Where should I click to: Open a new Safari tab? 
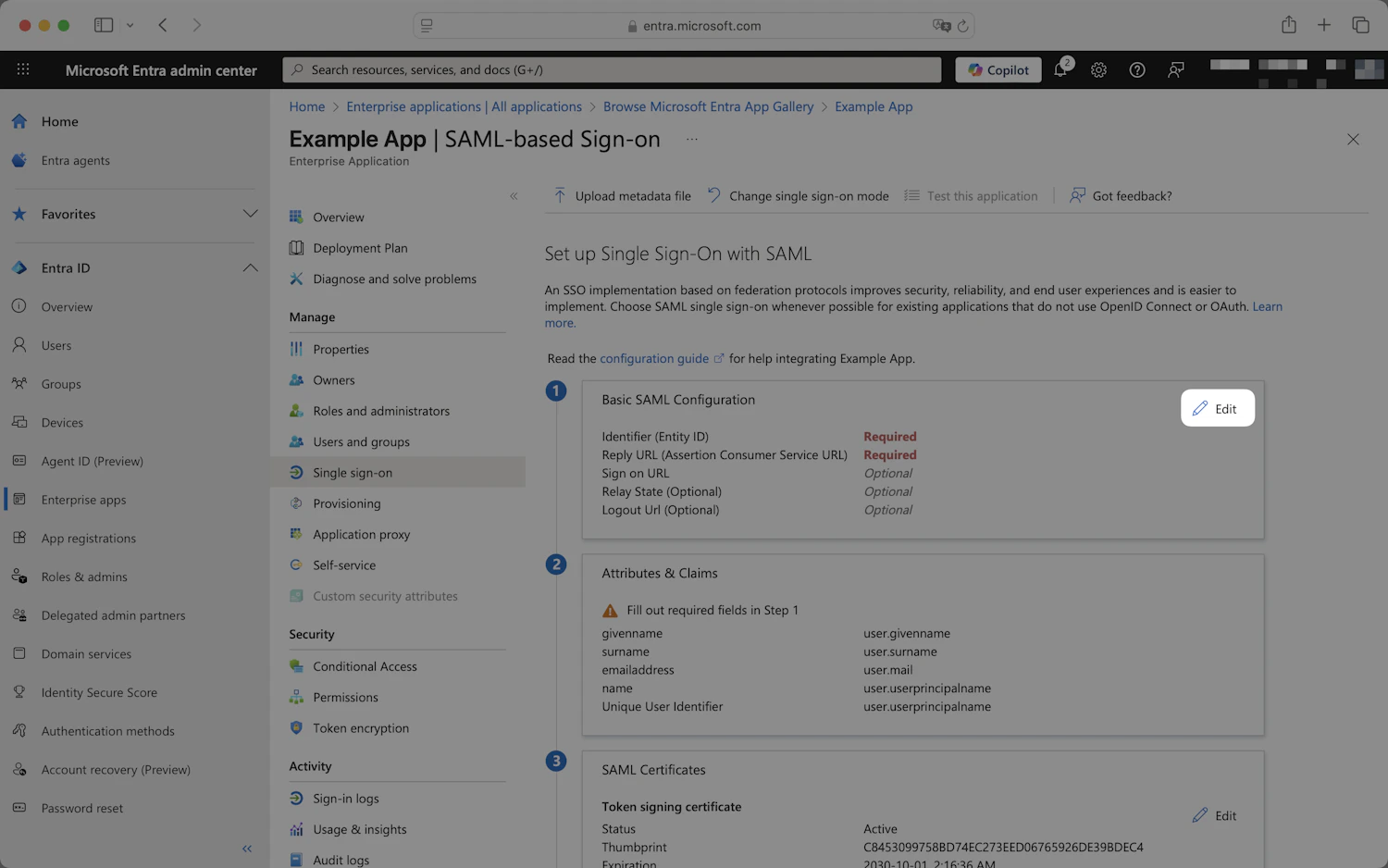[1324, 25]
